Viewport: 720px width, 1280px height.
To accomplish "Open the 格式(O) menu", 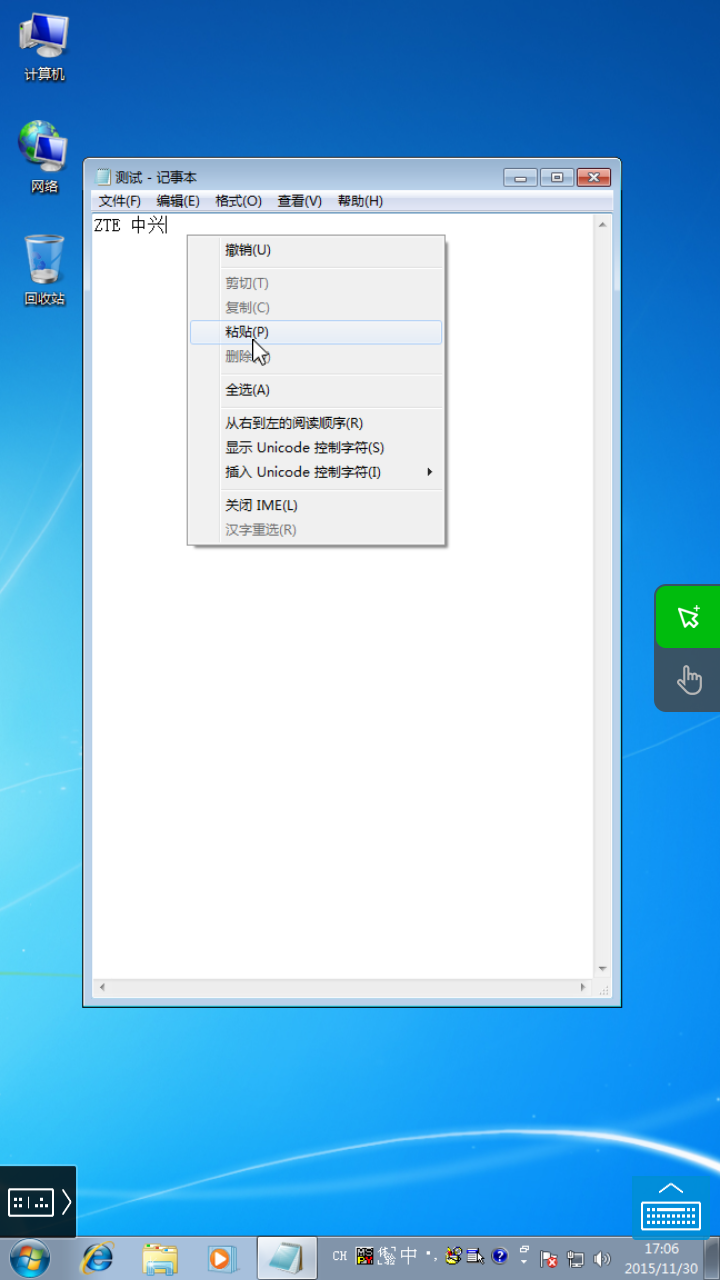I will click(238, 201).
